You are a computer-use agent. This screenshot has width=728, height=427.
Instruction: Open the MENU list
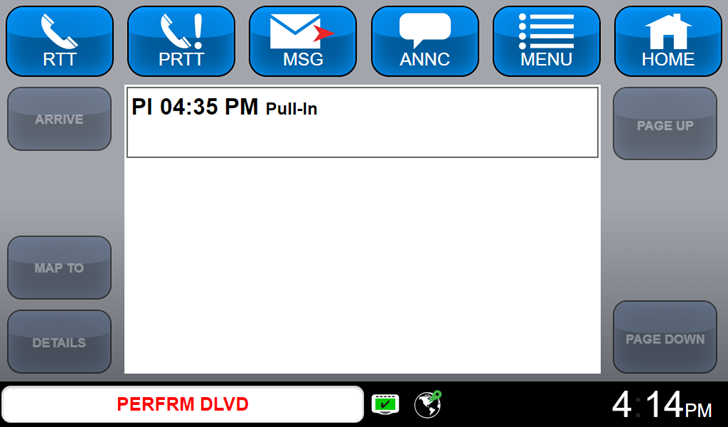point(546,41)
